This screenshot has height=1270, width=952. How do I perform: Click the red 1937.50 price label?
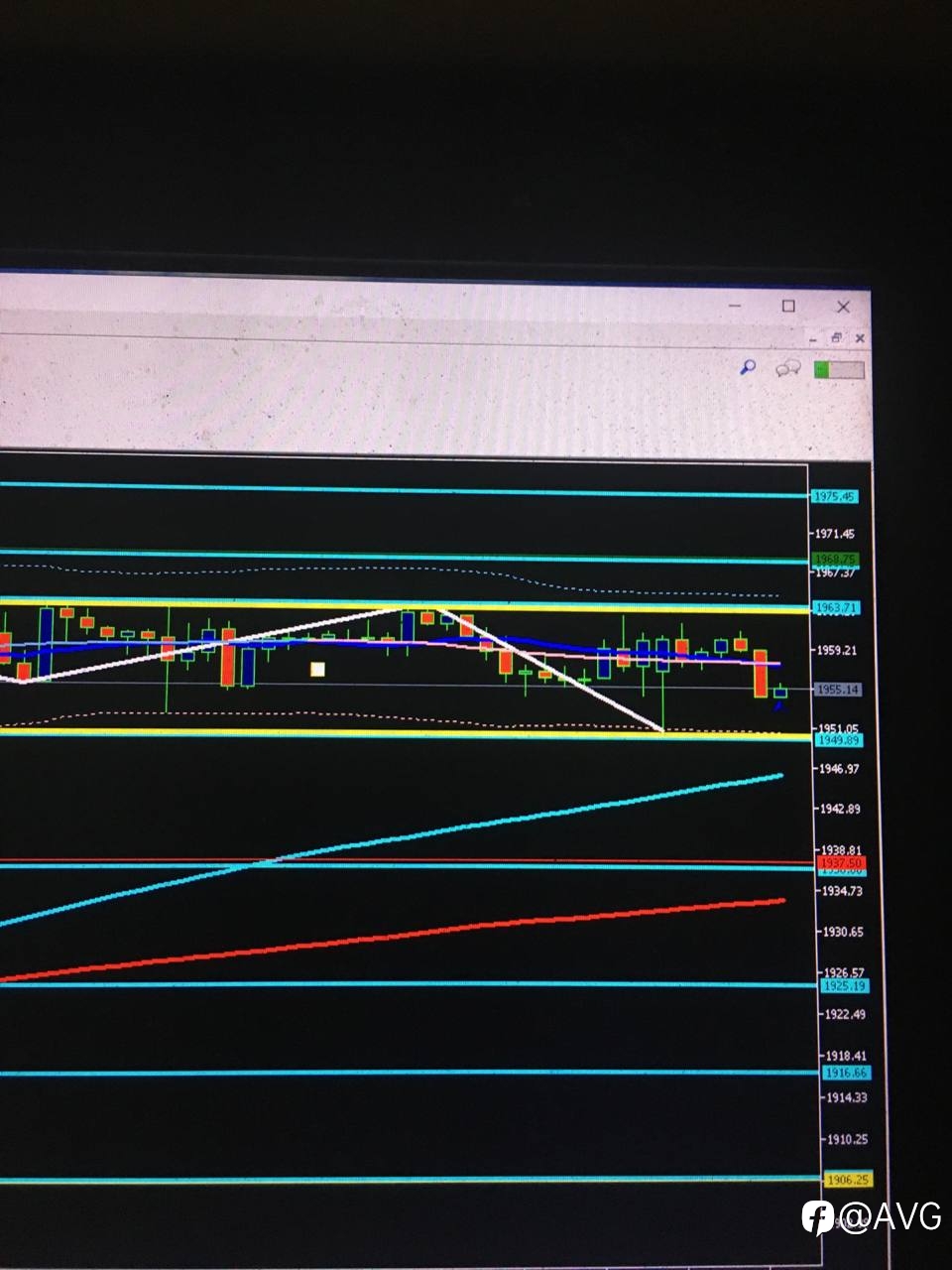point(842,863)
